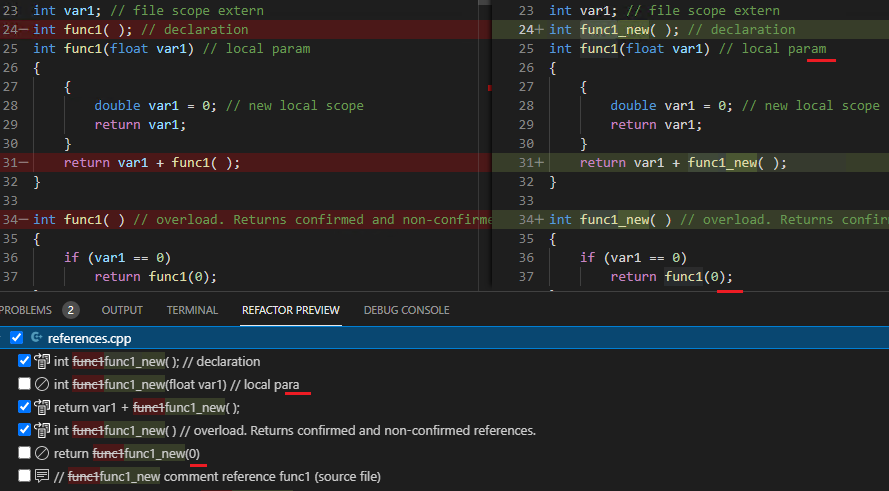
Task: Click the blocked icon on 'local para' row
Action: tap(42, 384)
